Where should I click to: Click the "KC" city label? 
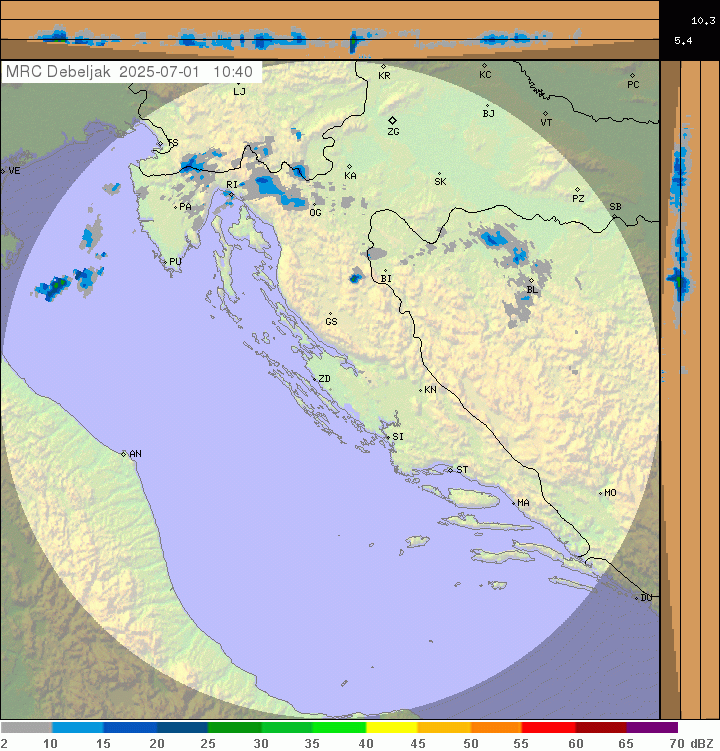tap(485, 75)
